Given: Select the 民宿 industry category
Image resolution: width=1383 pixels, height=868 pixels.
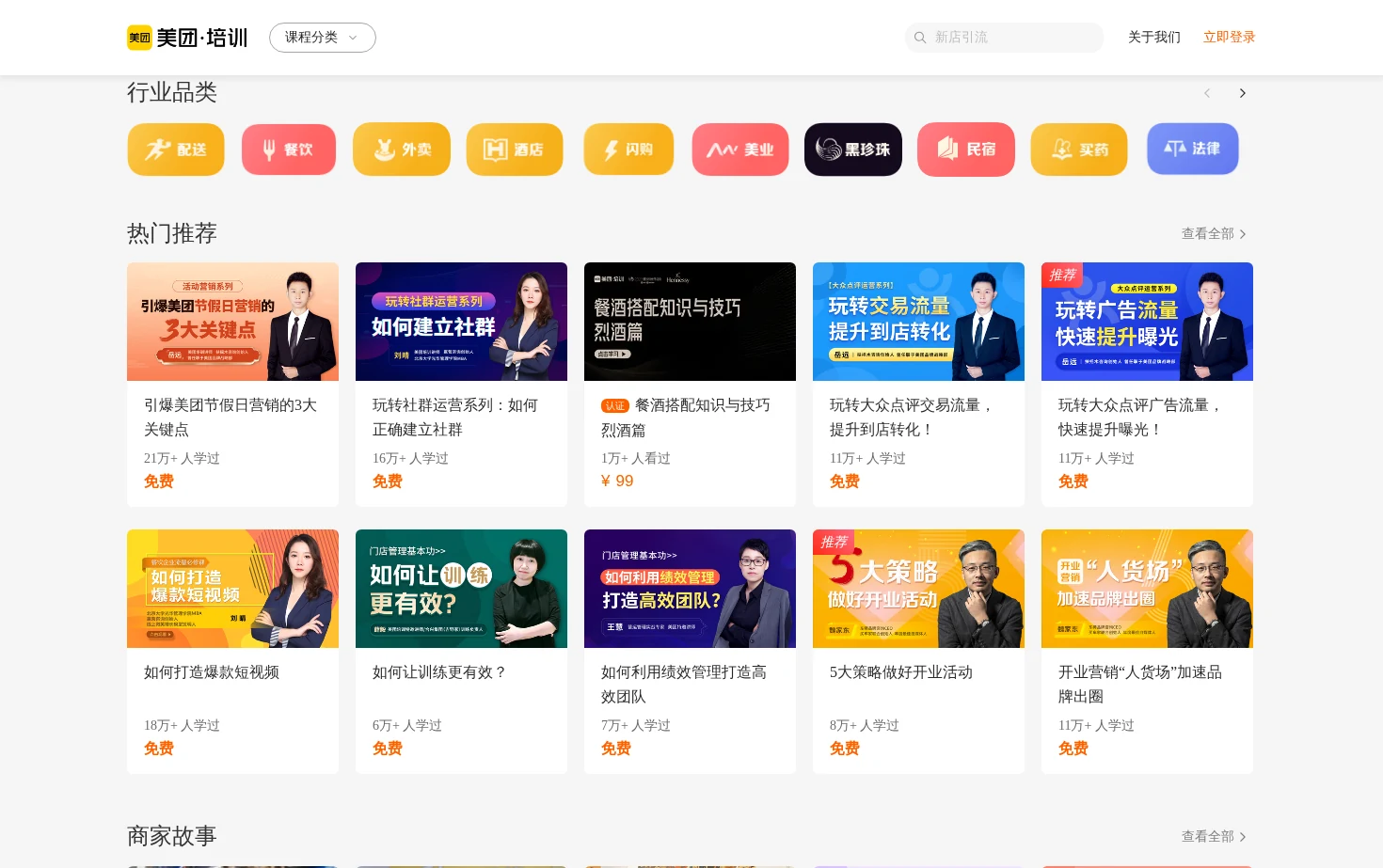Looking at the screenshot, I should (x=966, y=150).
